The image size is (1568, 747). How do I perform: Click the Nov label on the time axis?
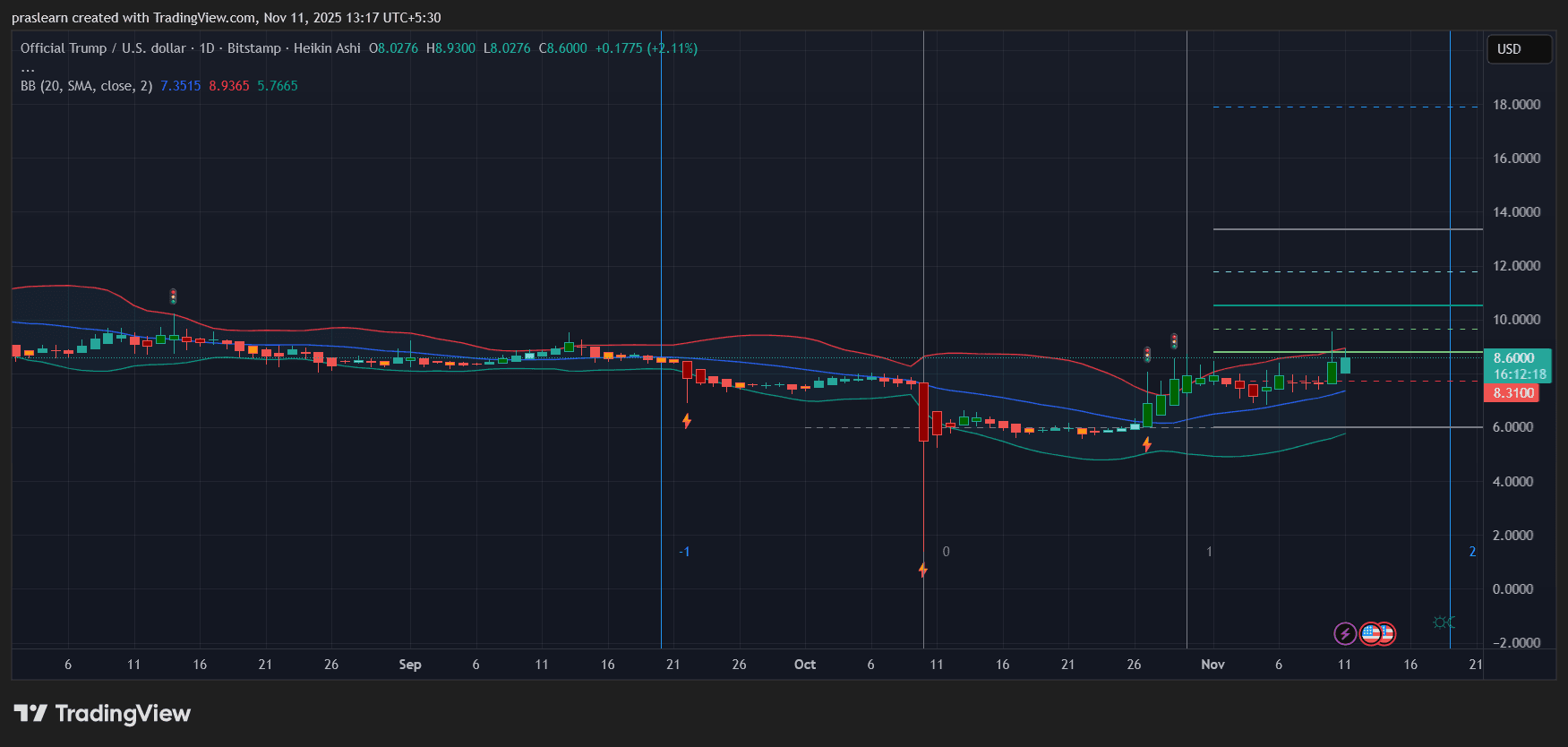1212,665
